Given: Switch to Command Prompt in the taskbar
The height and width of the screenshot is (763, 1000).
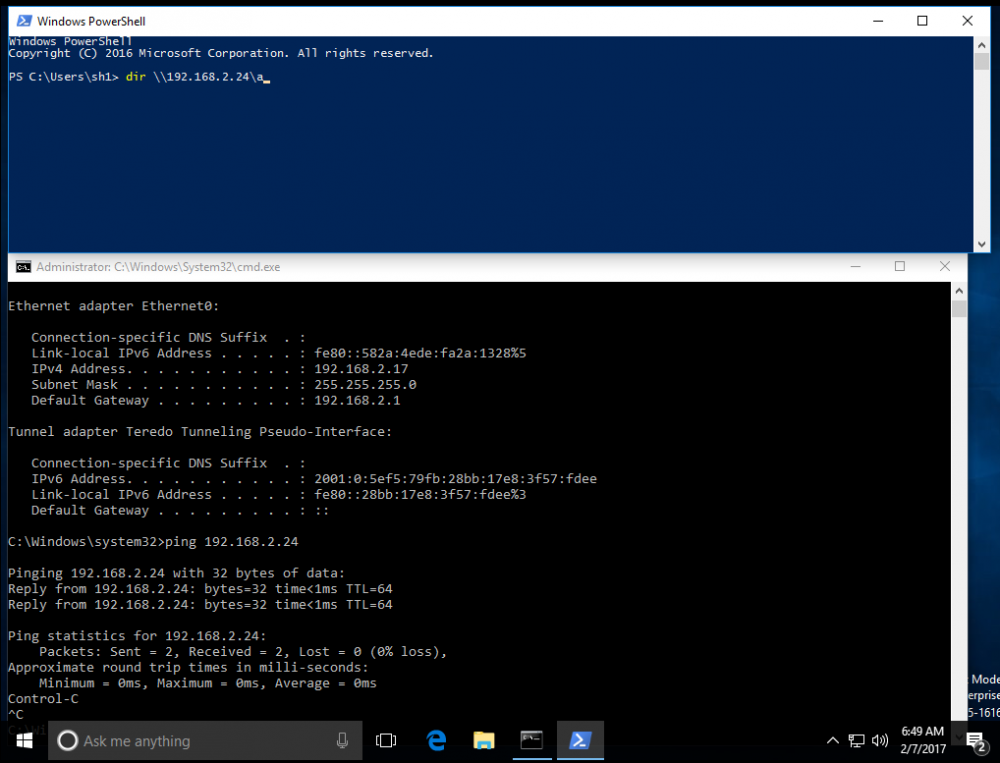Looking at the screenshot, I should (532, 740).
